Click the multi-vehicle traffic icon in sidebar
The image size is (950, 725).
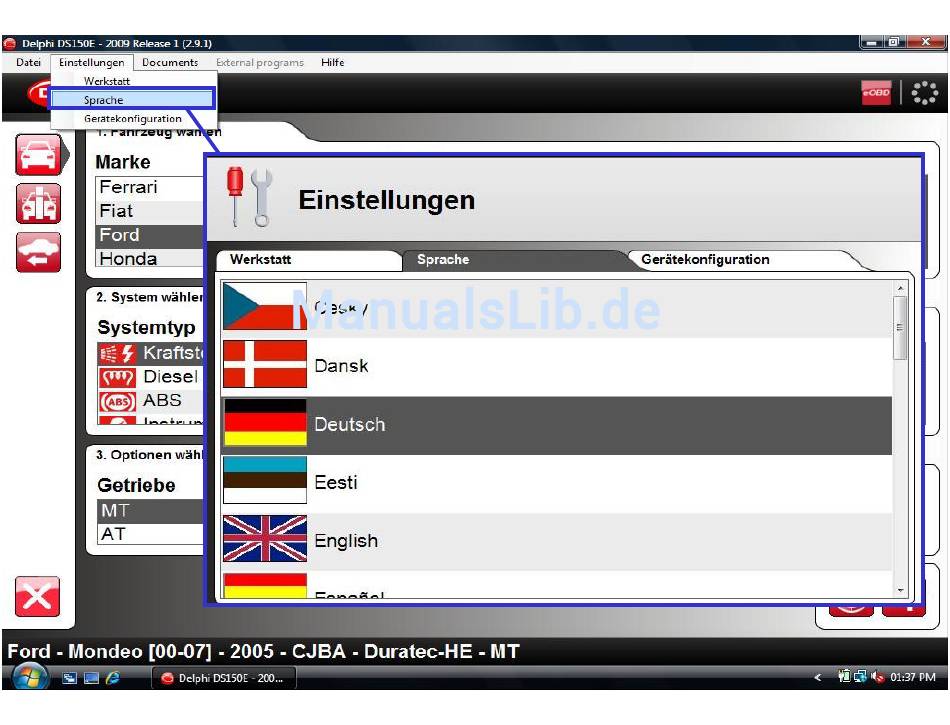click(38, 204)
